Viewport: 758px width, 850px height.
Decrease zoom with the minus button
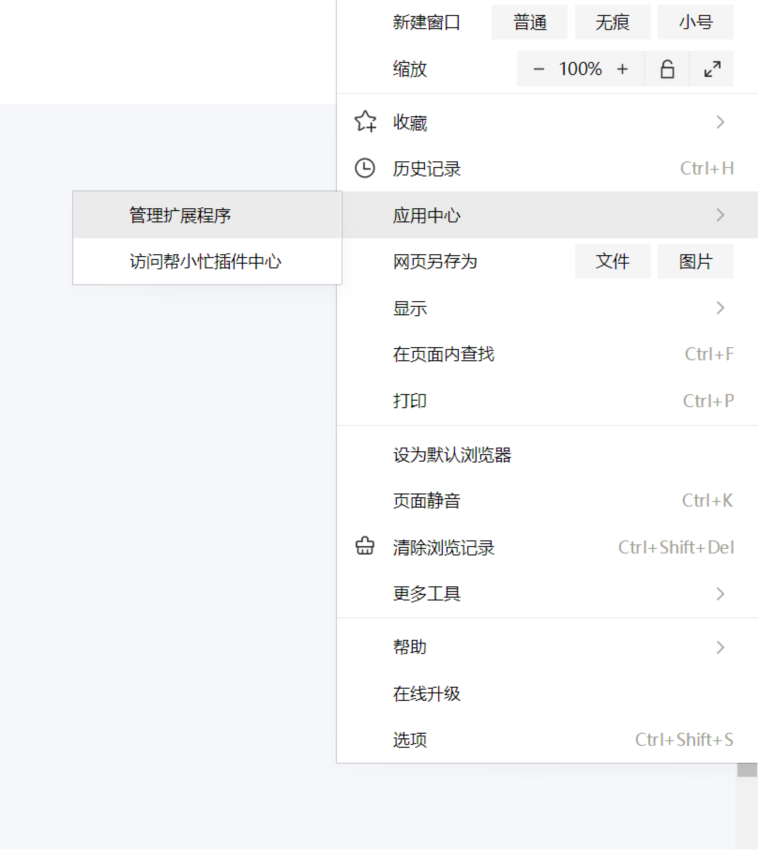point(538,69)
